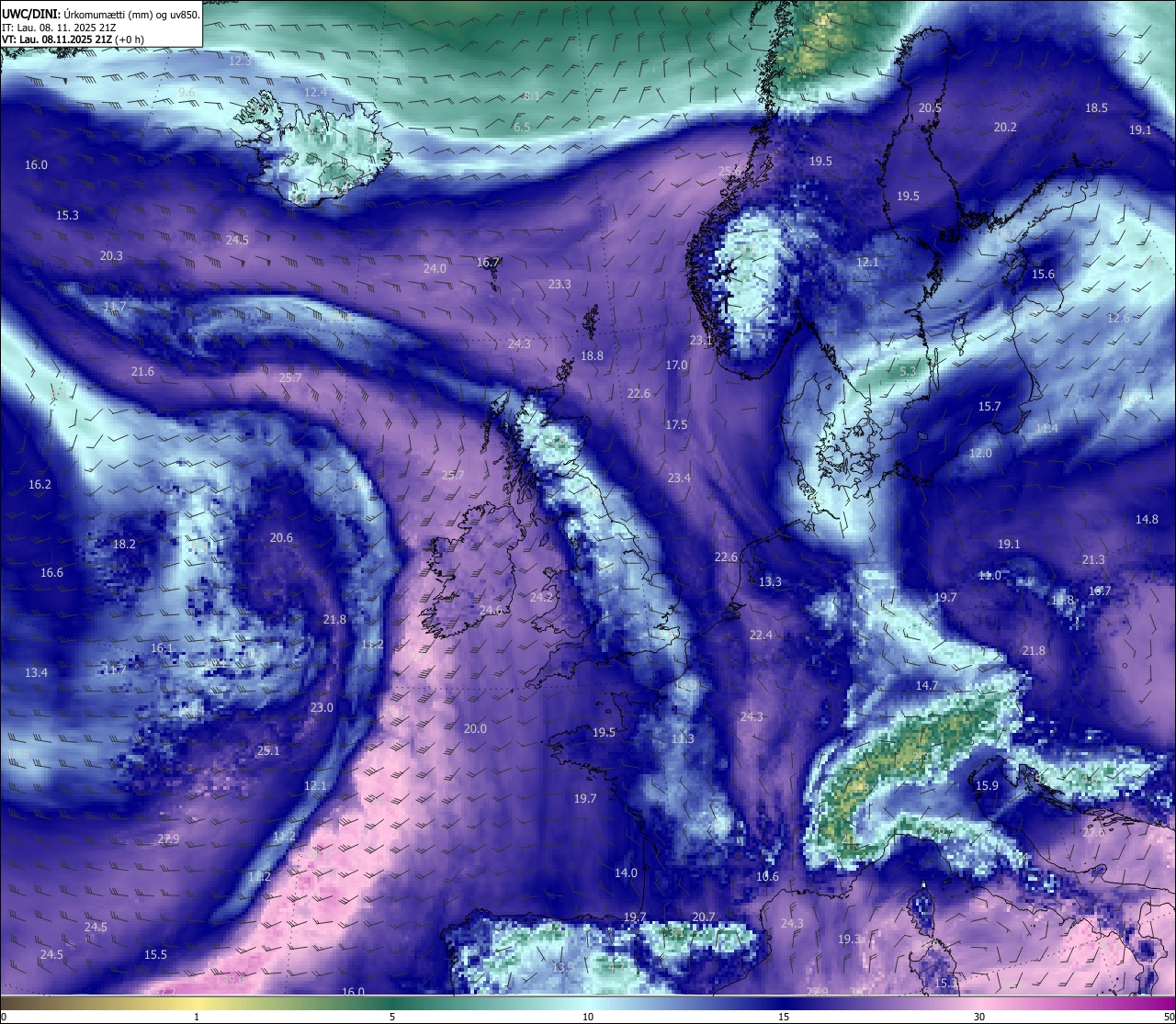Click the 13.4 value on the map

point(36,673)
